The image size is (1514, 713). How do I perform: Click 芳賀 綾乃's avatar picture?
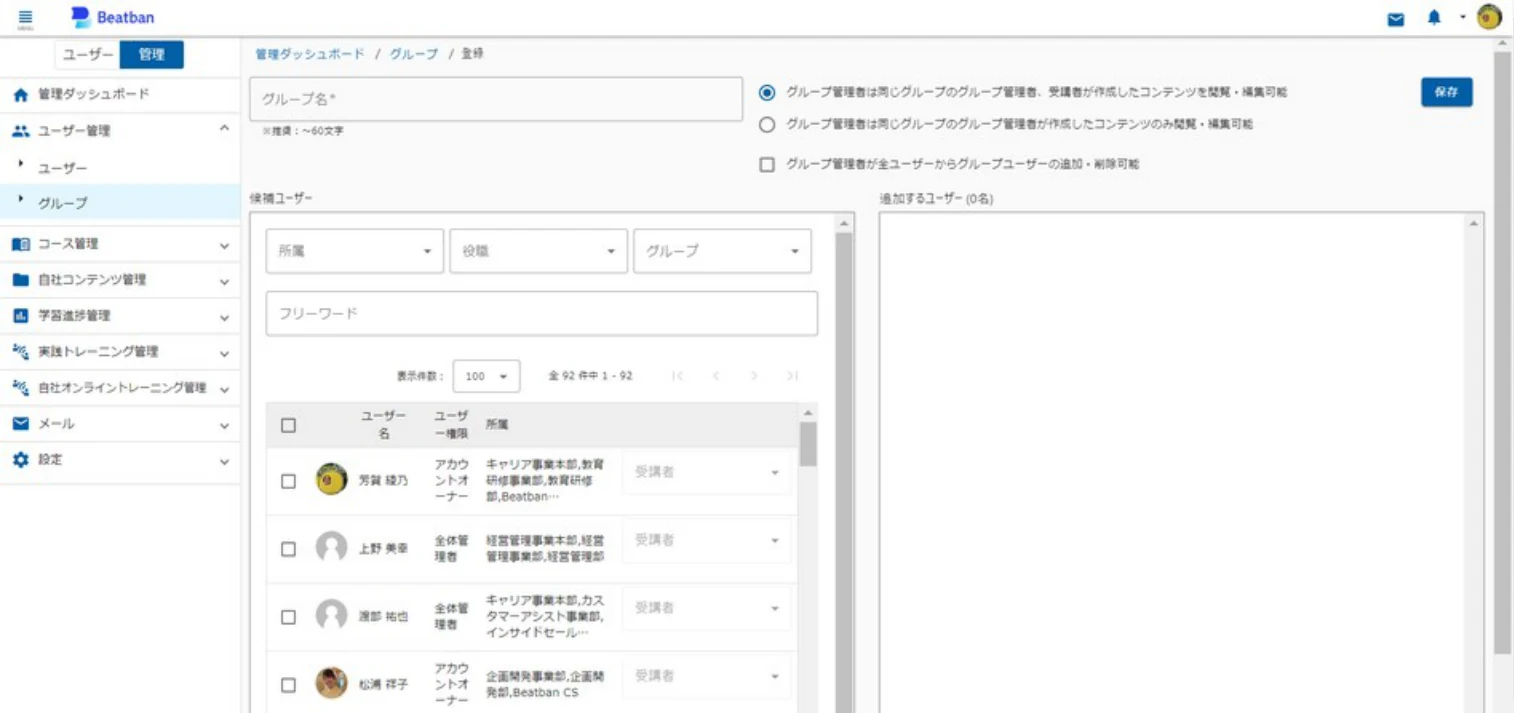(332, 479)
